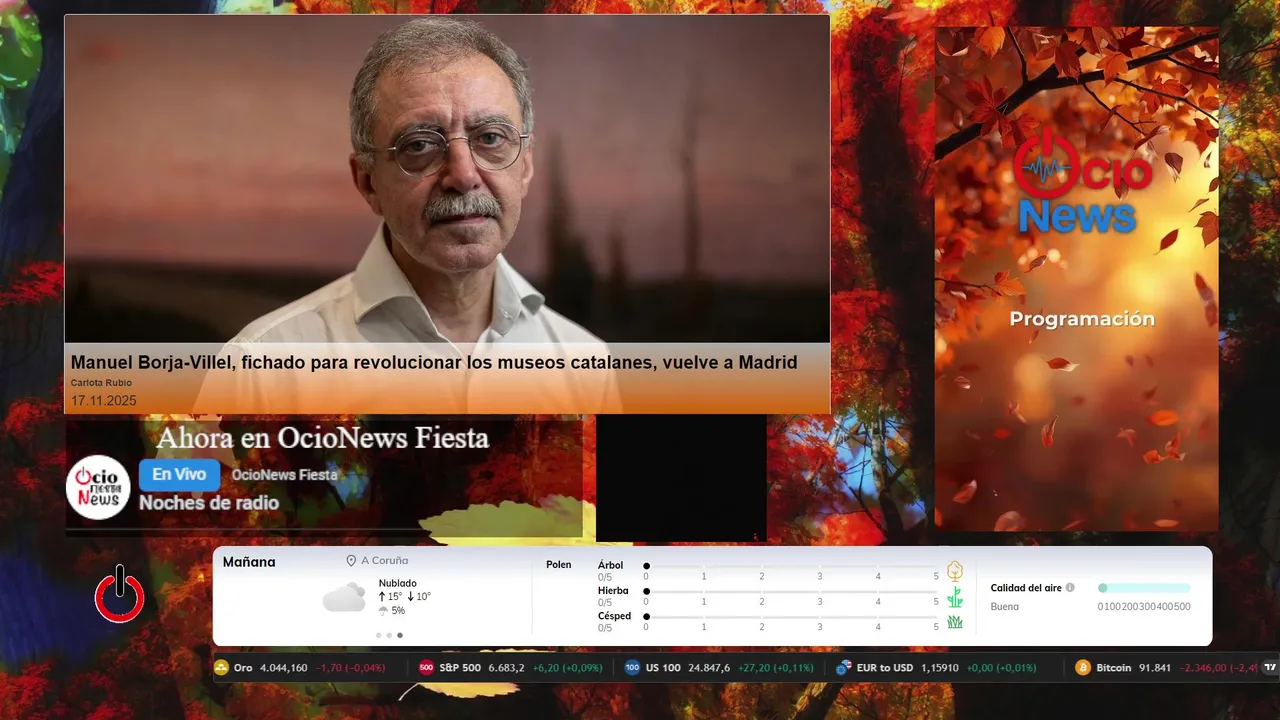Open the Manuel Borja-Villel news headline

[x=434, y=362]
